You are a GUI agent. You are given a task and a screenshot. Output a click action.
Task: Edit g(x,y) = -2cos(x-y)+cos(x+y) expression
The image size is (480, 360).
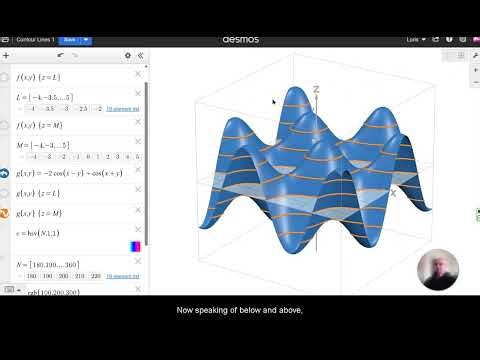click(69, 173)
